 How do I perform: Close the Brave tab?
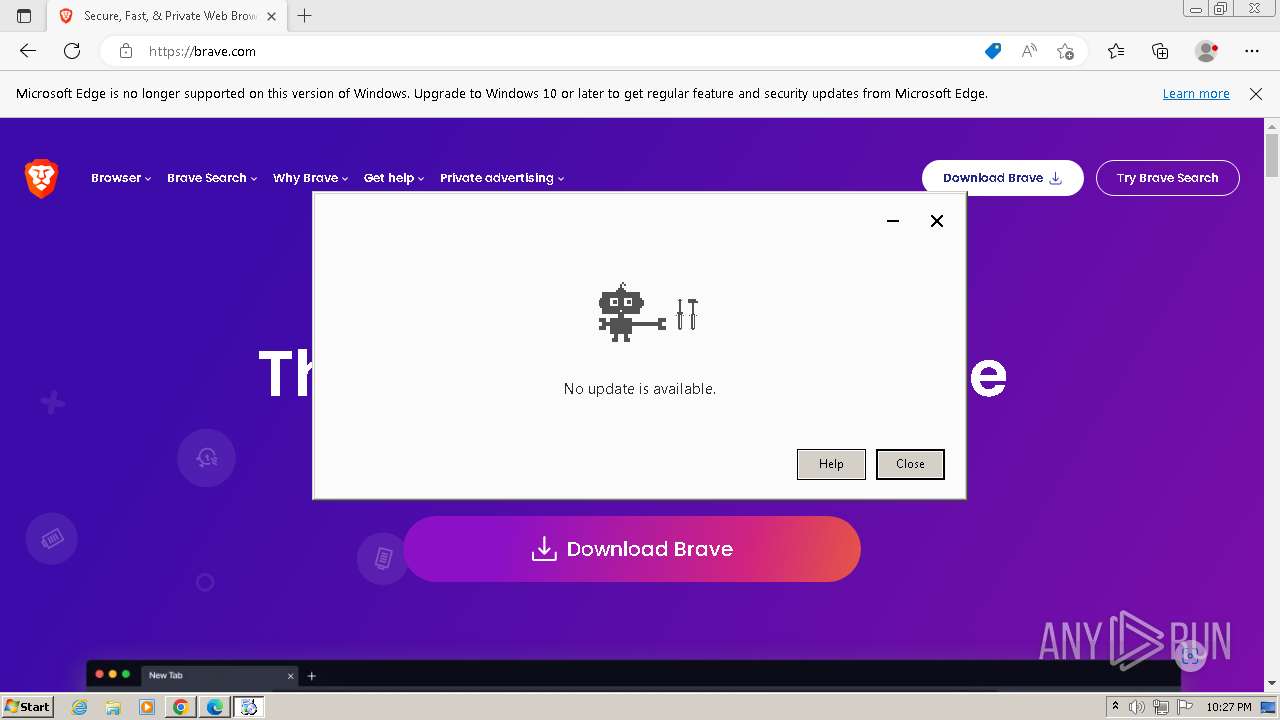pos(271,16)
